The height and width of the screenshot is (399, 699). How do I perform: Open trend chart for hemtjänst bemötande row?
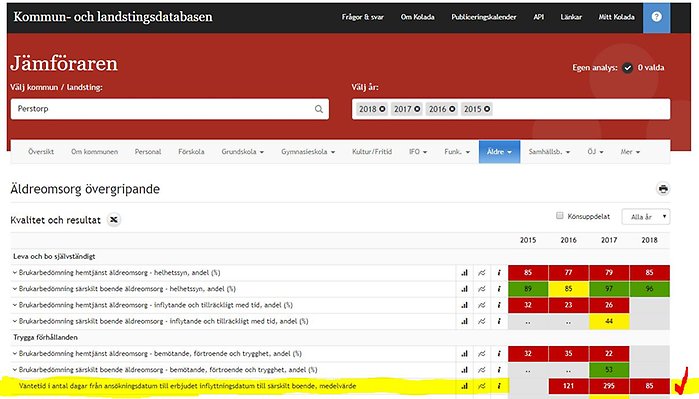point(482,354)
